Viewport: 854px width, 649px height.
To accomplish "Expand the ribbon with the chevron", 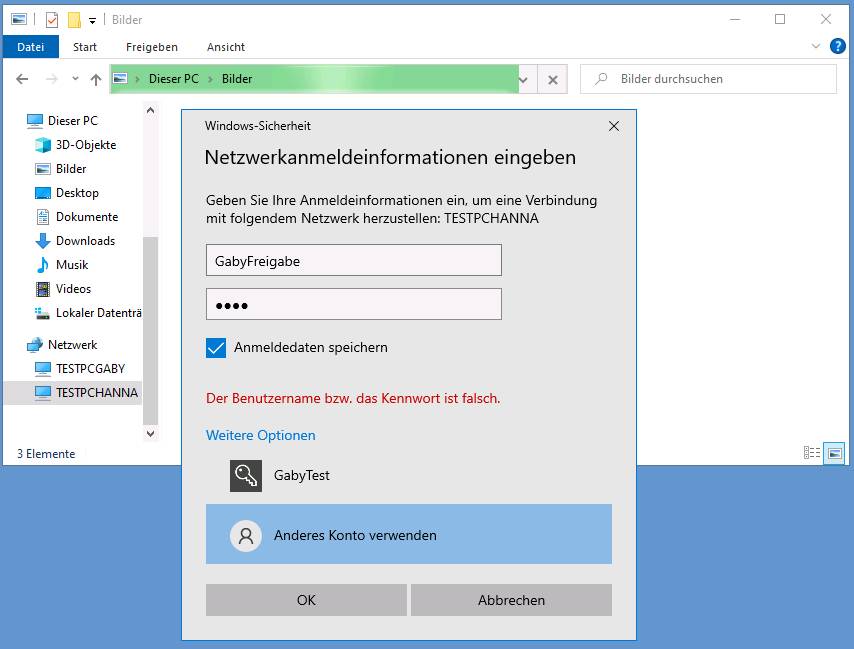I will click(x=815, y=46).
